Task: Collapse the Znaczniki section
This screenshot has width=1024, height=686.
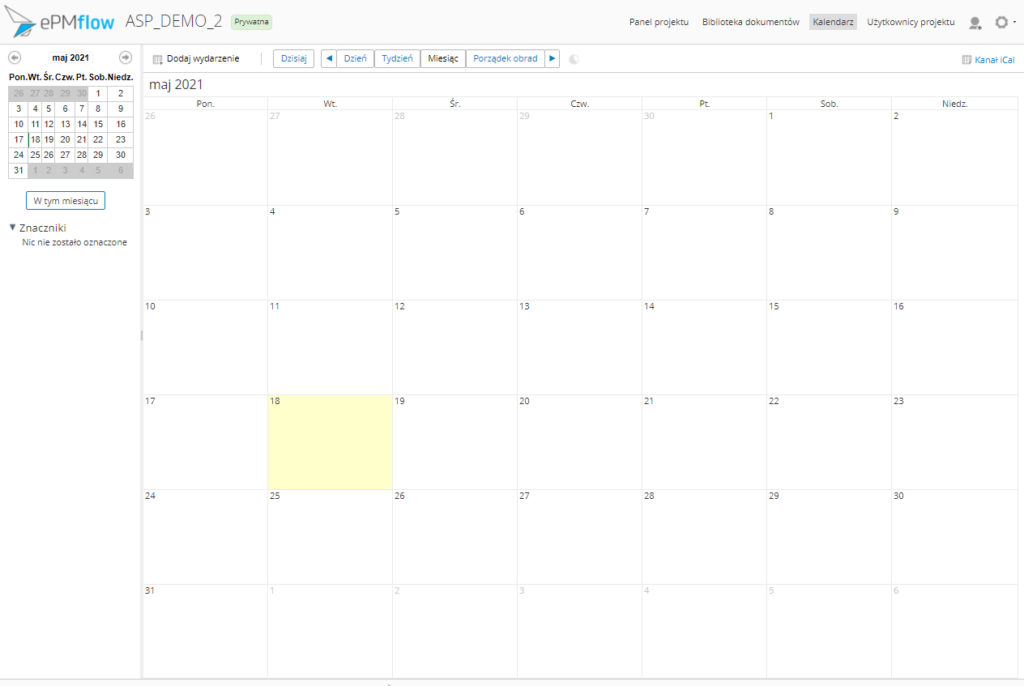Action: point(12,228)
